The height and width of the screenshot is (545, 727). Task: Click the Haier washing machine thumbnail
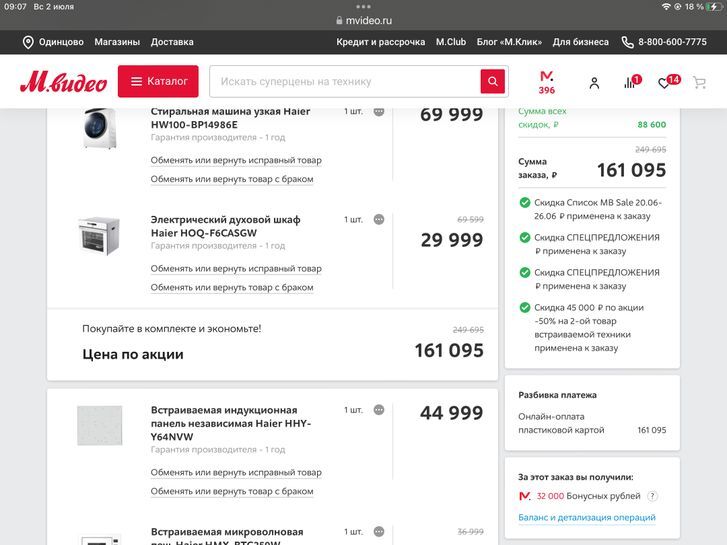coord(100,128)
